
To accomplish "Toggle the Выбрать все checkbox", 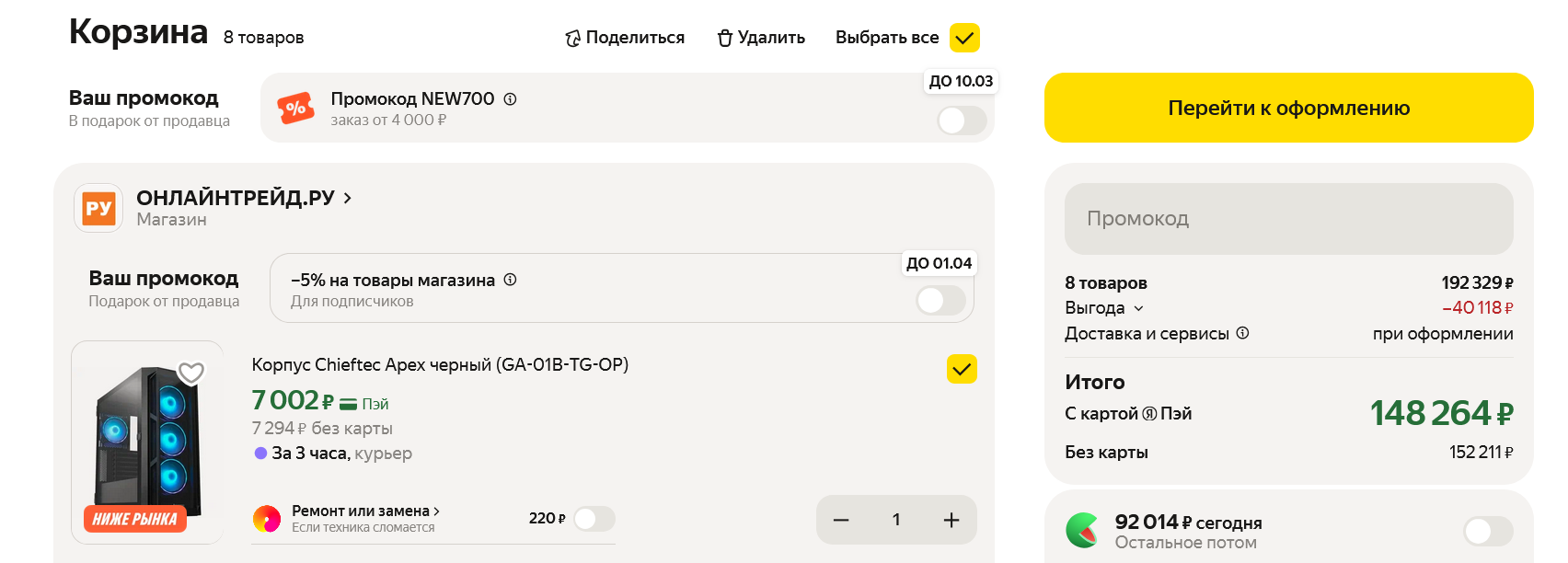I will pyautogui.click(x=964, y=38).
